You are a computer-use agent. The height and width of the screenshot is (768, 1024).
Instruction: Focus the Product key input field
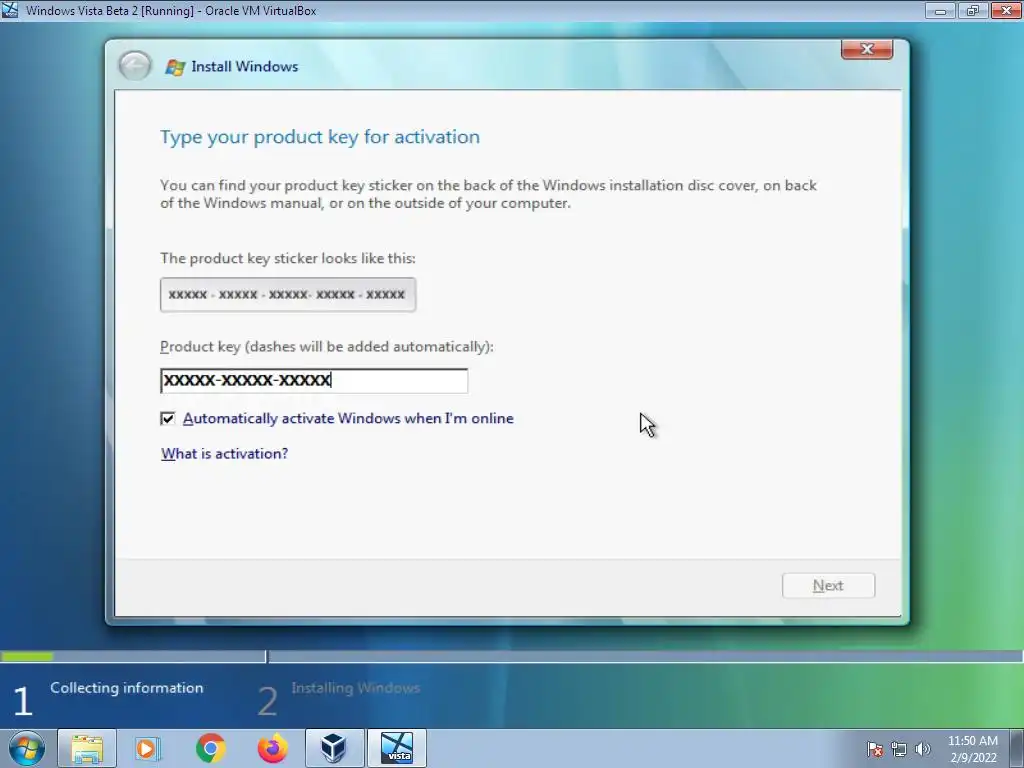[x=314, y=381]
